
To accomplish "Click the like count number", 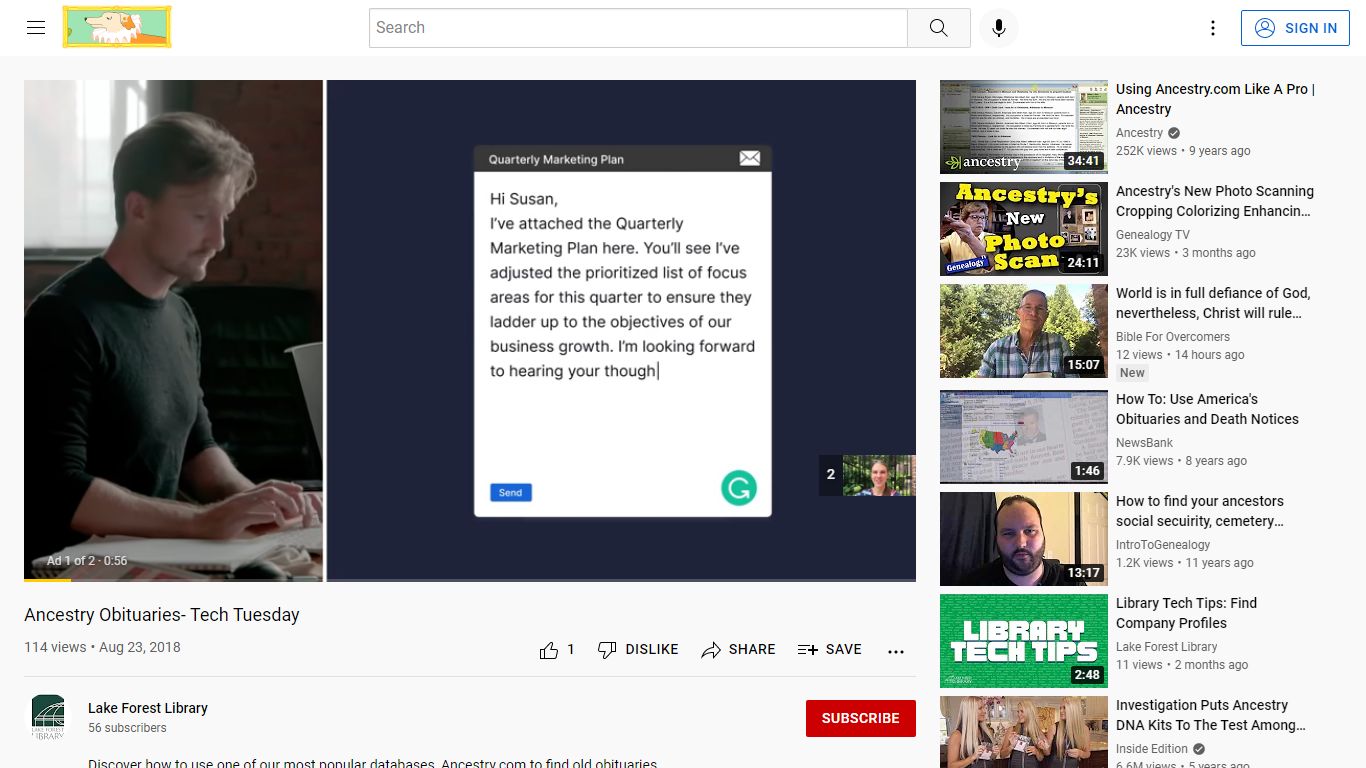I will (x=571, y=650).
